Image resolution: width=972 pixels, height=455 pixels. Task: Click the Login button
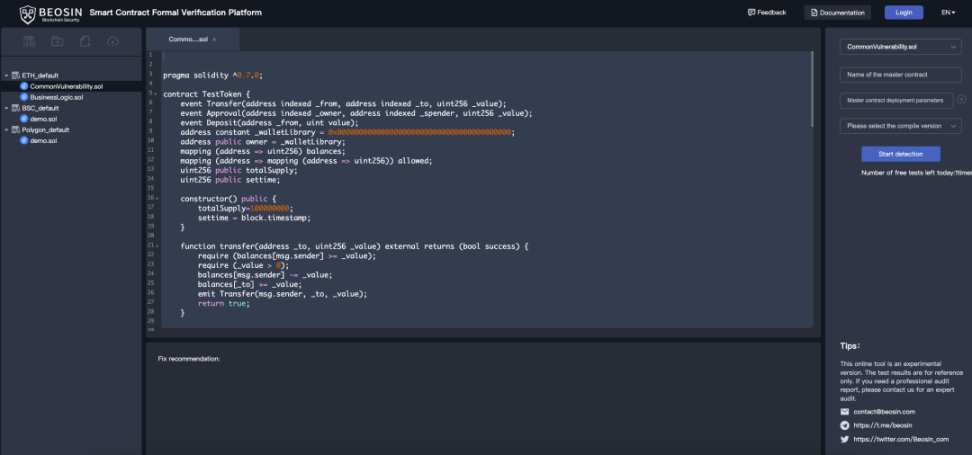click(x=904, y=13)
